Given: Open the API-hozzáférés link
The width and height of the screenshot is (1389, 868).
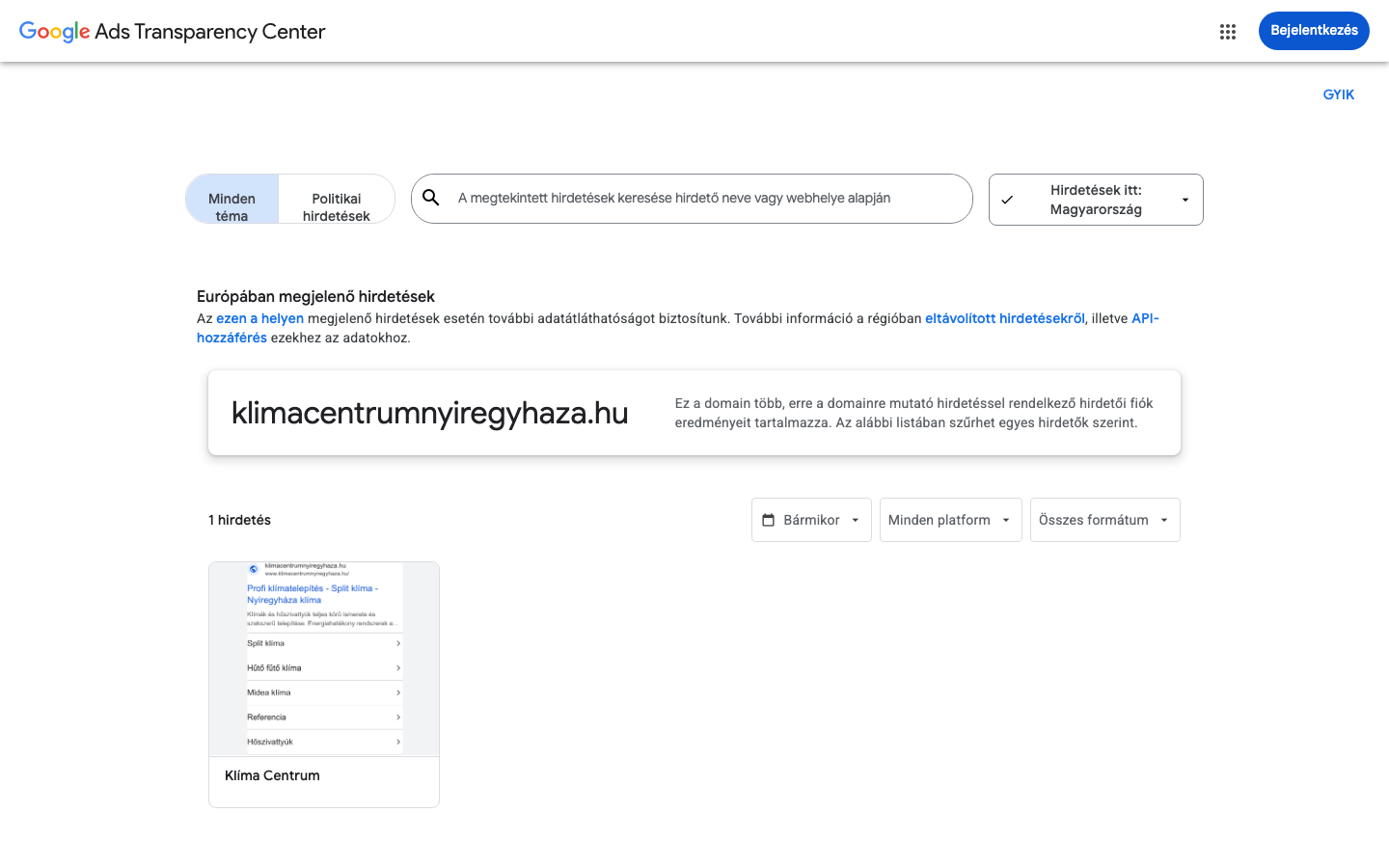Looking at the screenshot, I should coord(1145,318).
